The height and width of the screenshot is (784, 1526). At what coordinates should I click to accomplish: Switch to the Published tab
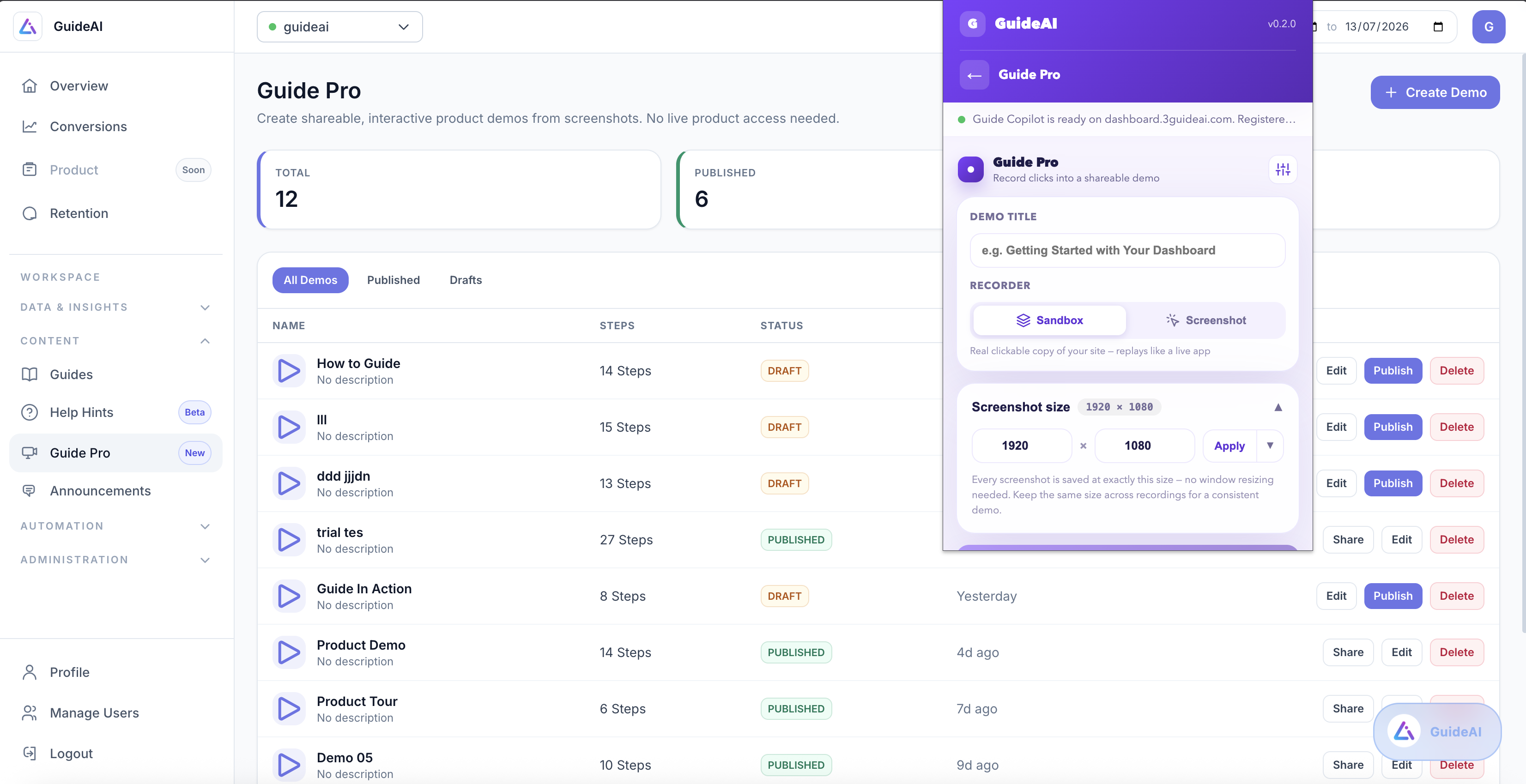coord(394,280)
